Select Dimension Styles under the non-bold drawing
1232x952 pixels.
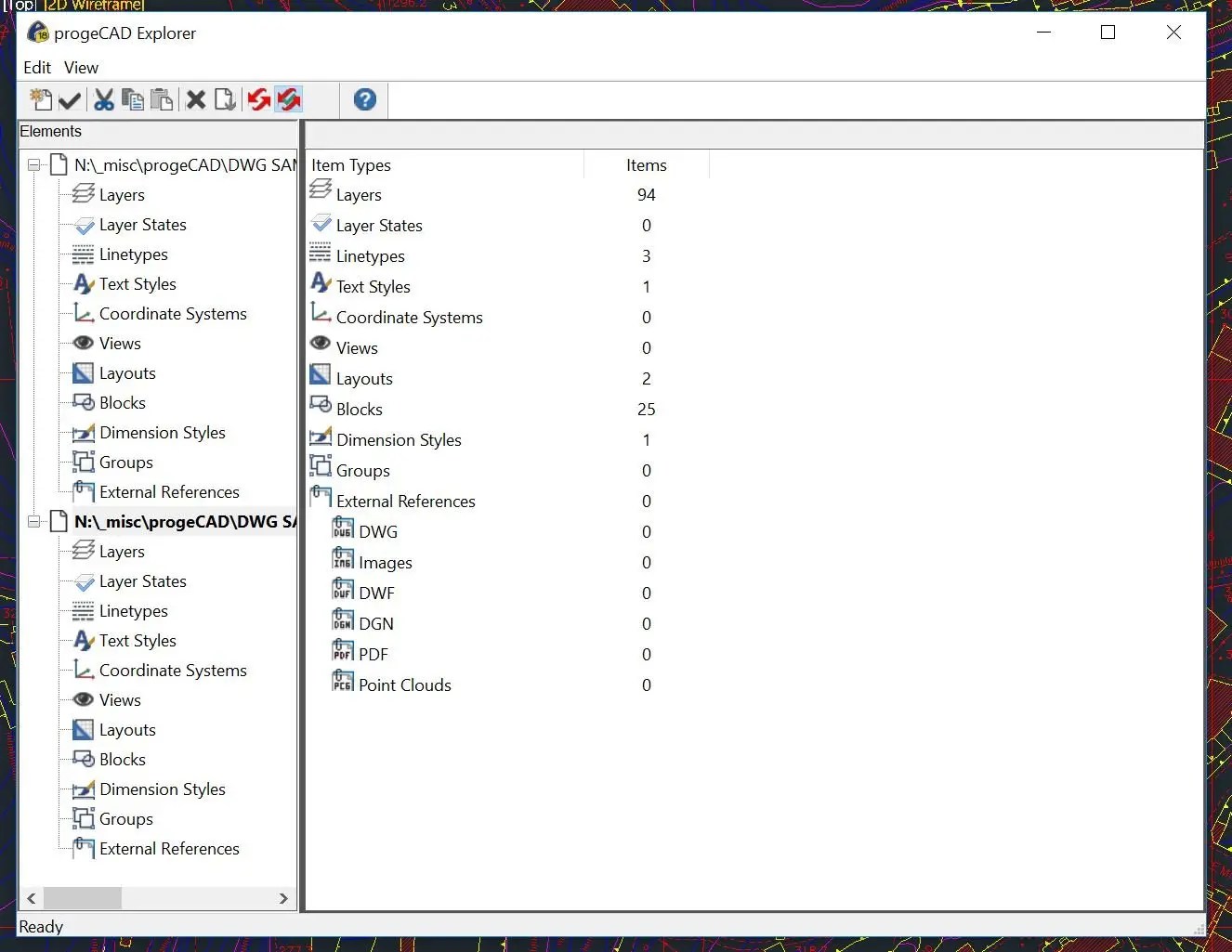tap(163, 433)
